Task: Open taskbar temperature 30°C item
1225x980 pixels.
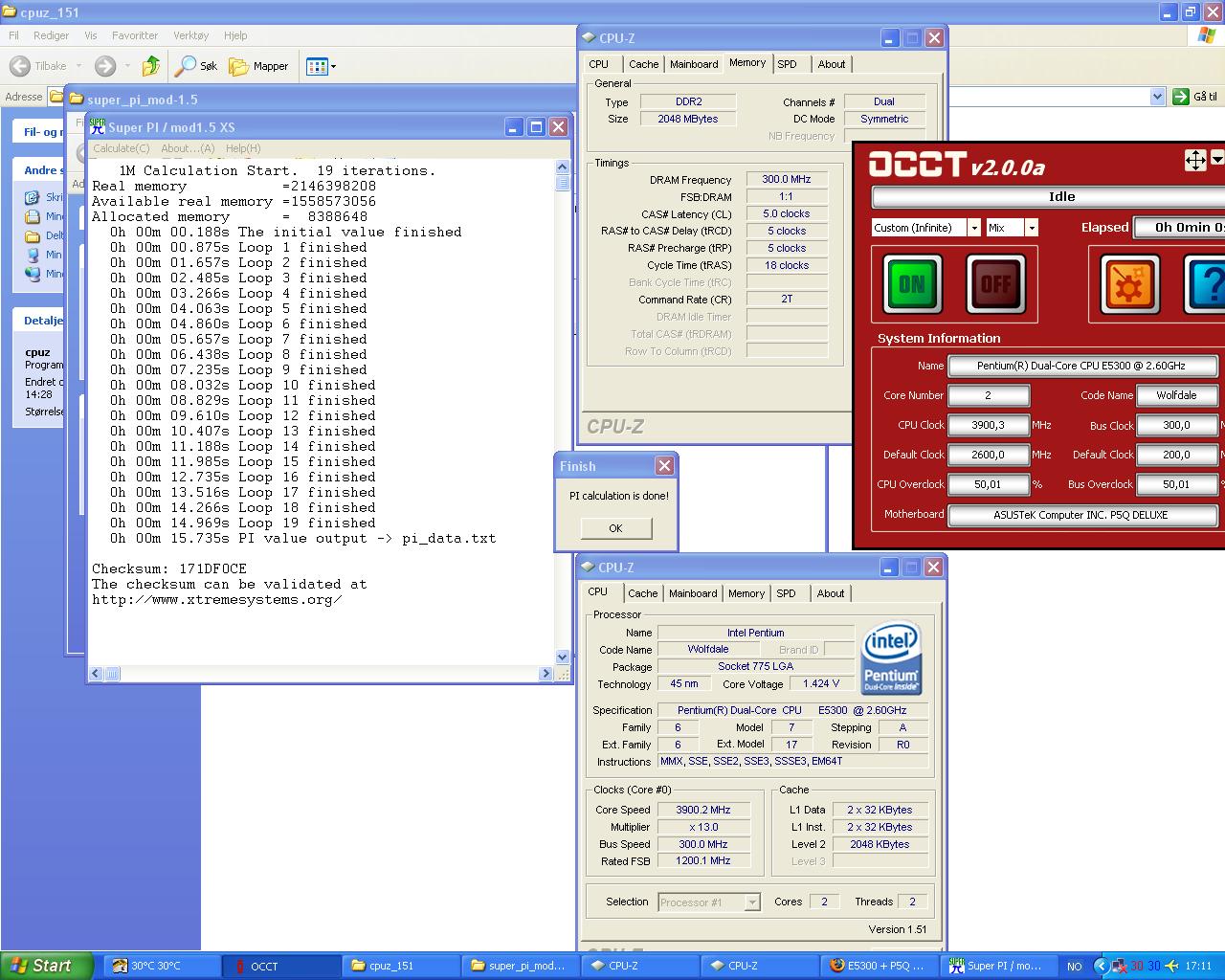Action: coord(162,966)
